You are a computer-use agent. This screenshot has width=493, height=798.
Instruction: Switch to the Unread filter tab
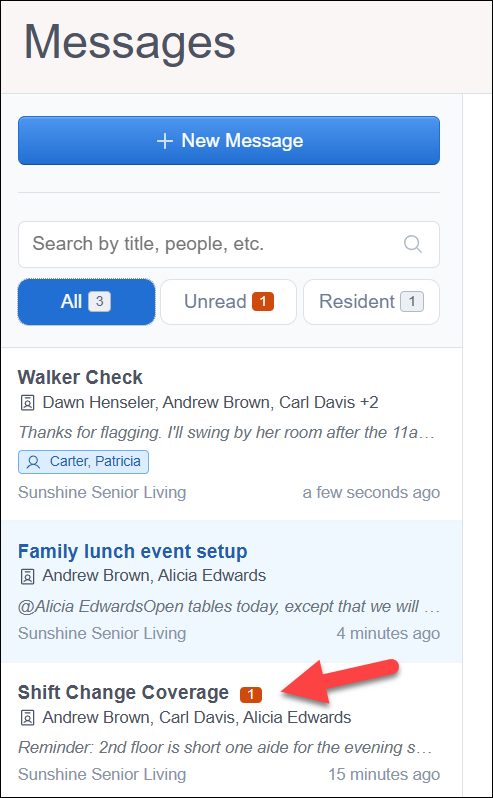(x=228, y=302)
